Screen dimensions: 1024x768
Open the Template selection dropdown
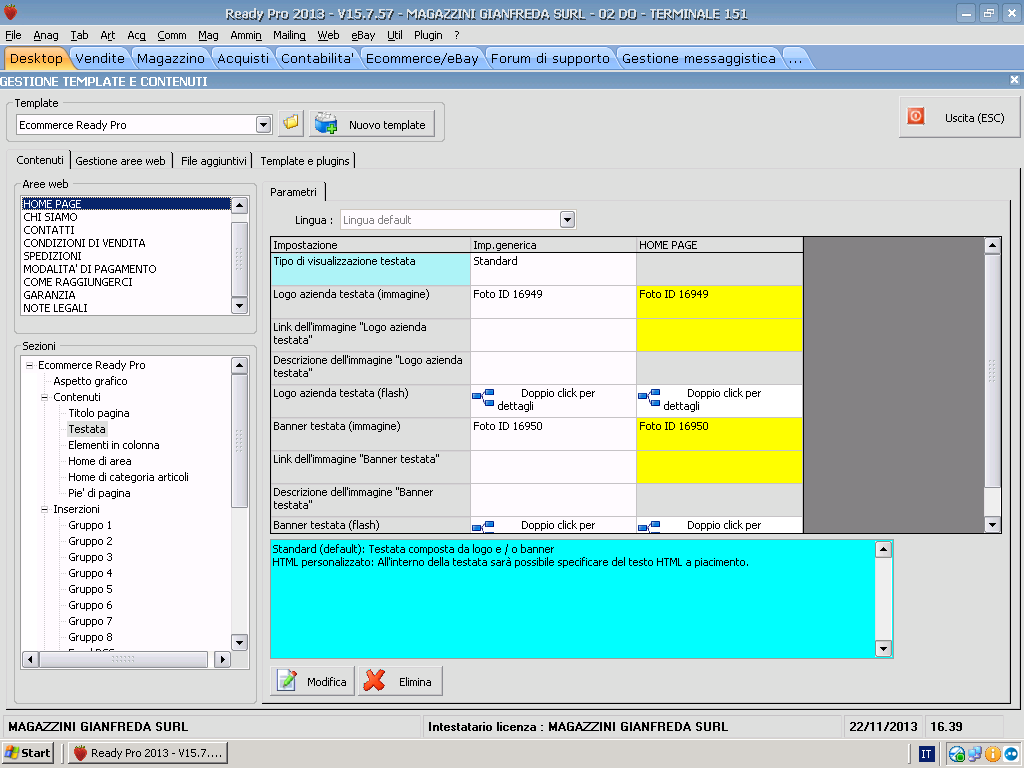(264, 124)
